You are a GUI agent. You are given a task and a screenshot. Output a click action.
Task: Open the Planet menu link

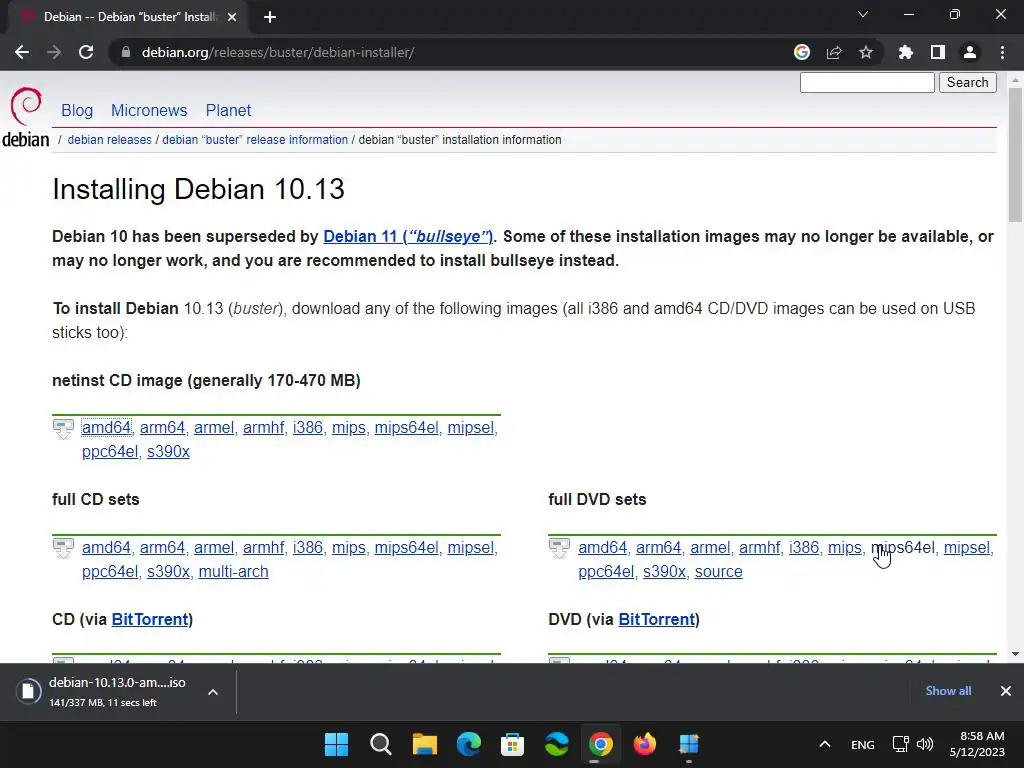tap(228, 110)
